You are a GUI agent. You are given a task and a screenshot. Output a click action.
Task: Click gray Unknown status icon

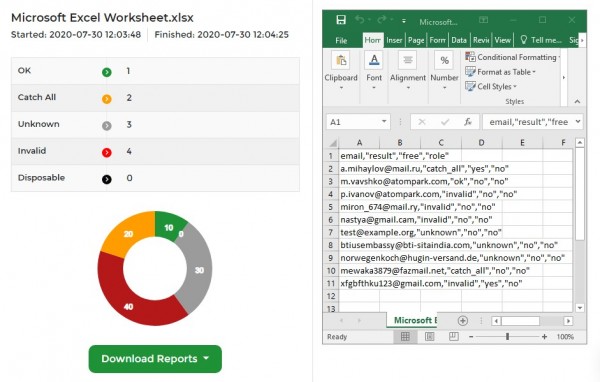pos(107,126)
